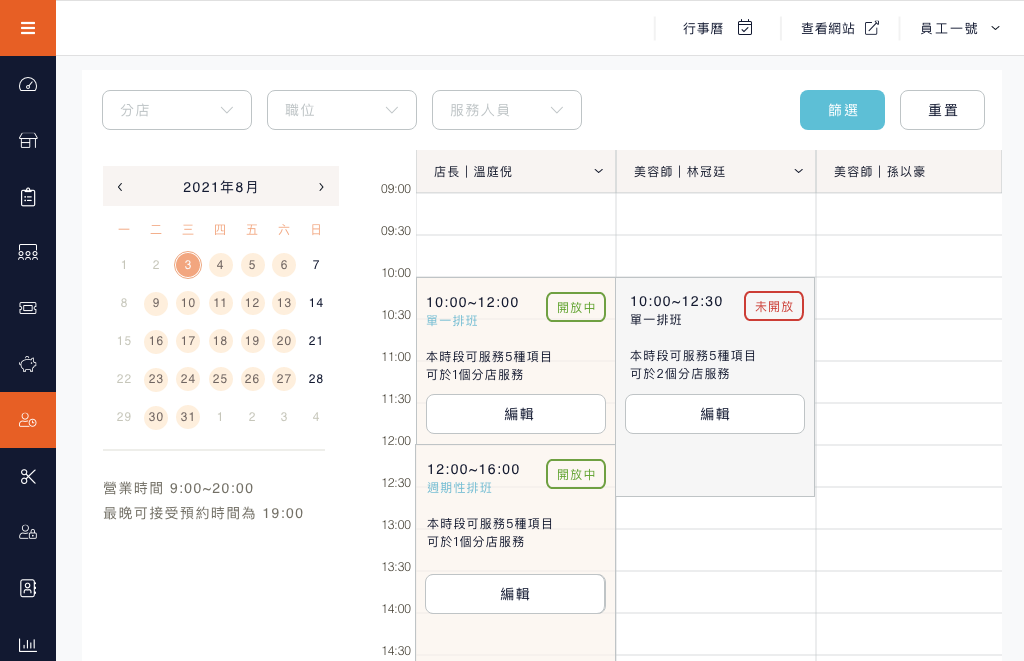Image resolution: width=1024 pixels, height=661 pixels.
Task: Select August 28 in the calendar
Action: 316,378
